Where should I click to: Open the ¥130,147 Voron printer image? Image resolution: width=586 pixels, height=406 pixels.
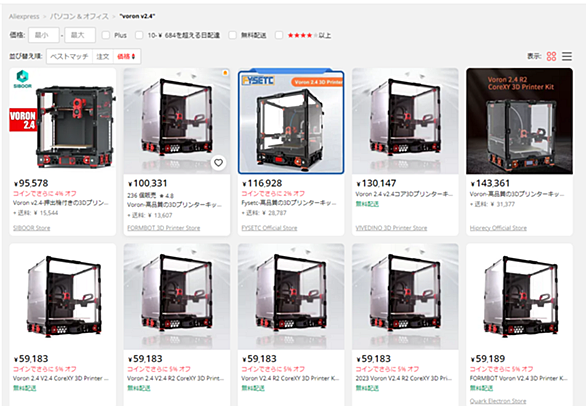(x=405, y=121)
